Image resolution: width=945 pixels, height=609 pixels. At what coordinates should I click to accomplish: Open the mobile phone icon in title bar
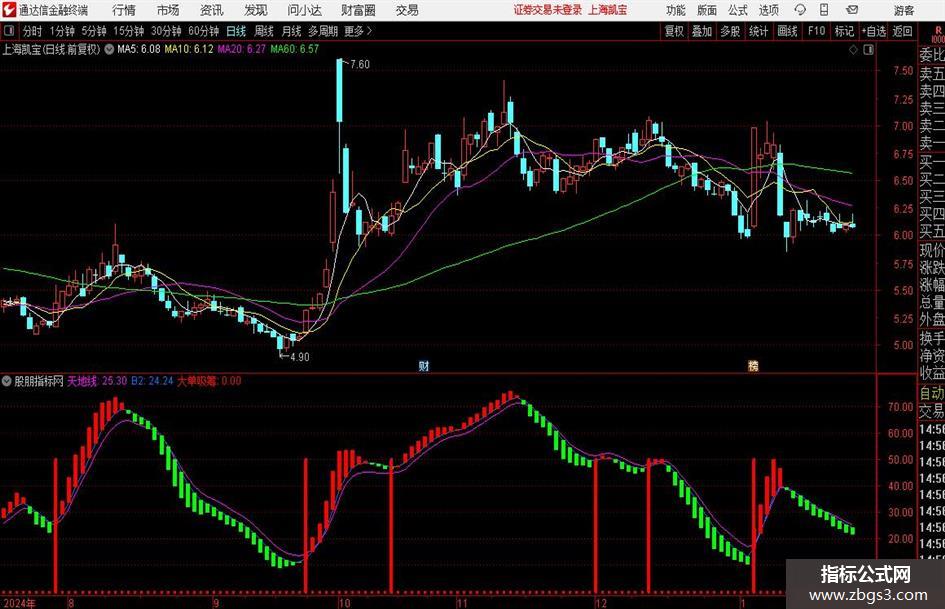coord(824,10)
